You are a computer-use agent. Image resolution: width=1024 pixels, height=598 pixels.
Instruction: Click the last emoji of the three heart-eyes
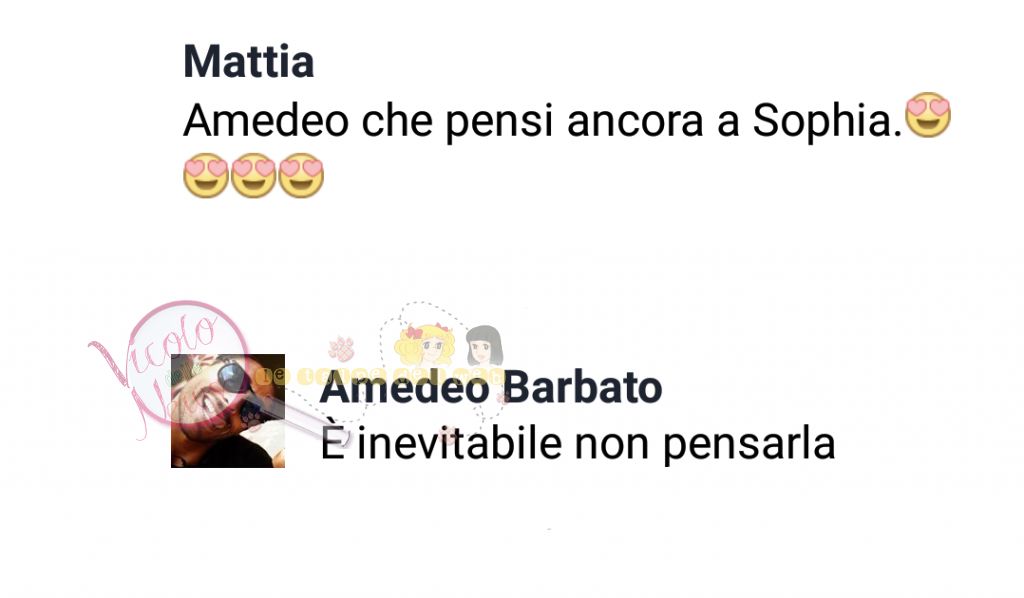point(301,175)
